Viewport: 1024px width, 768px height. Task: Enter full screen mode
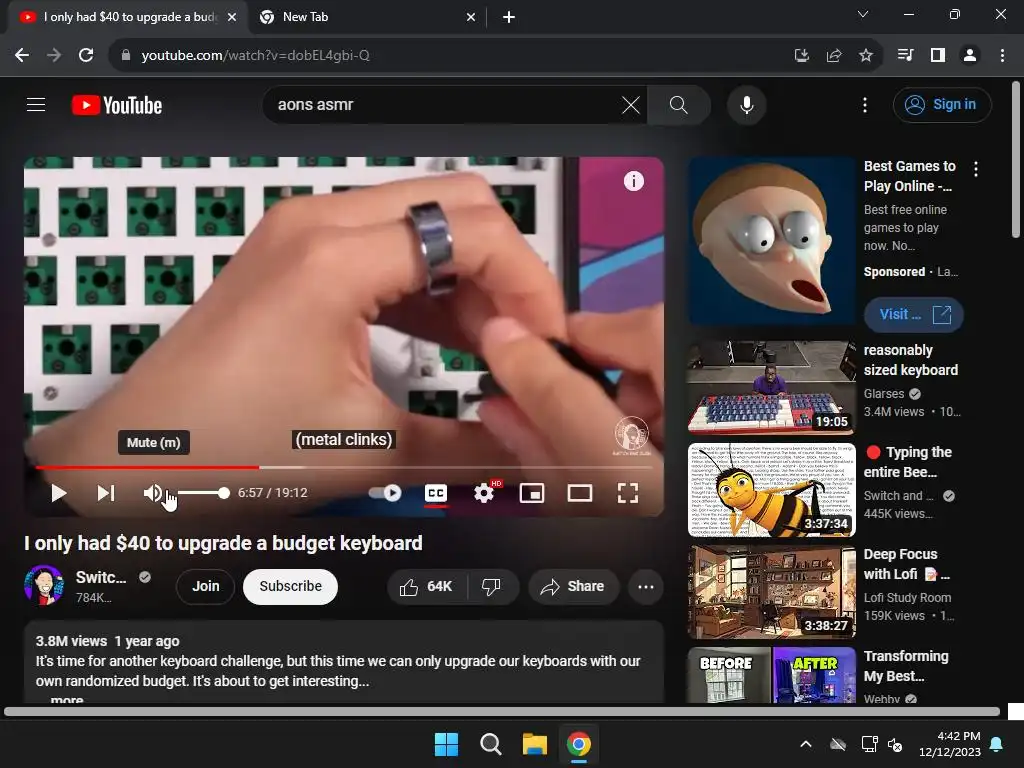tap(628, 493)
